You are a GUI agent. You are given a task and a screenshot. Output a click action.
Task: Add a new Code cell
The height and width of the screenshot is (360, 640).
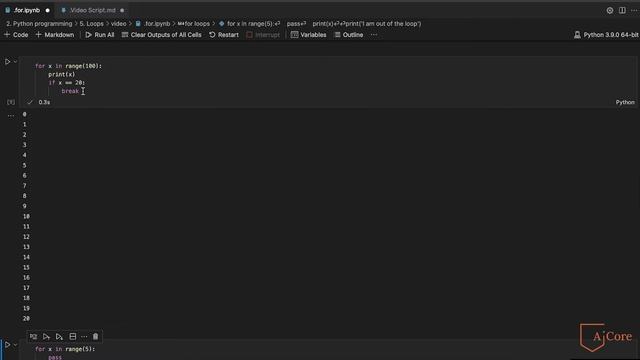16,35
